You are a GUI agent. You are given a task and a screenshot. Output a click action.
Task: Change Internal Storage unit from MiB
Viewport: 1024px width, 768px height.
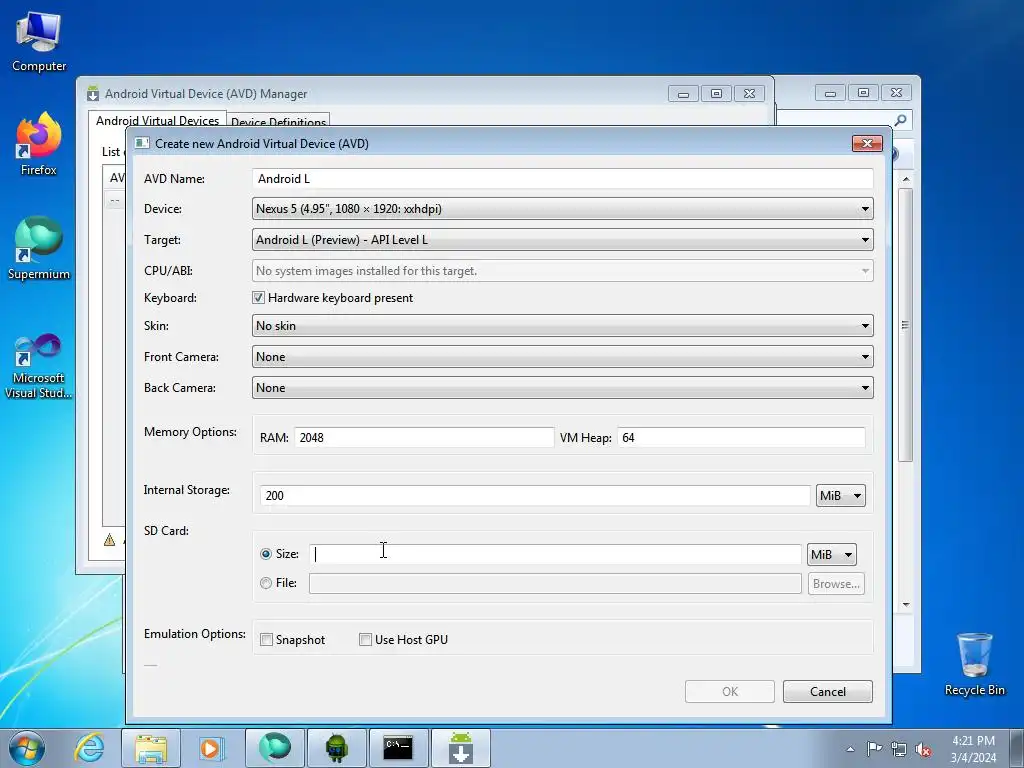[840, 496]
